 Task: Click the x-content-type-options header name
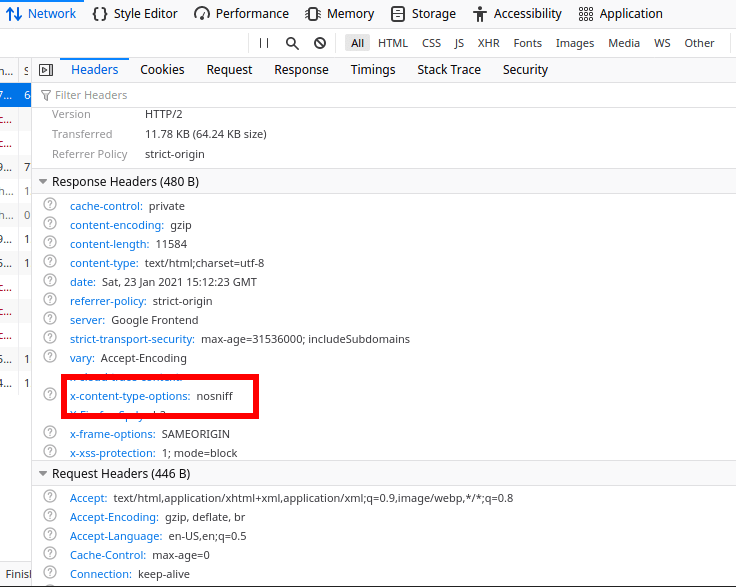(130, 396)
